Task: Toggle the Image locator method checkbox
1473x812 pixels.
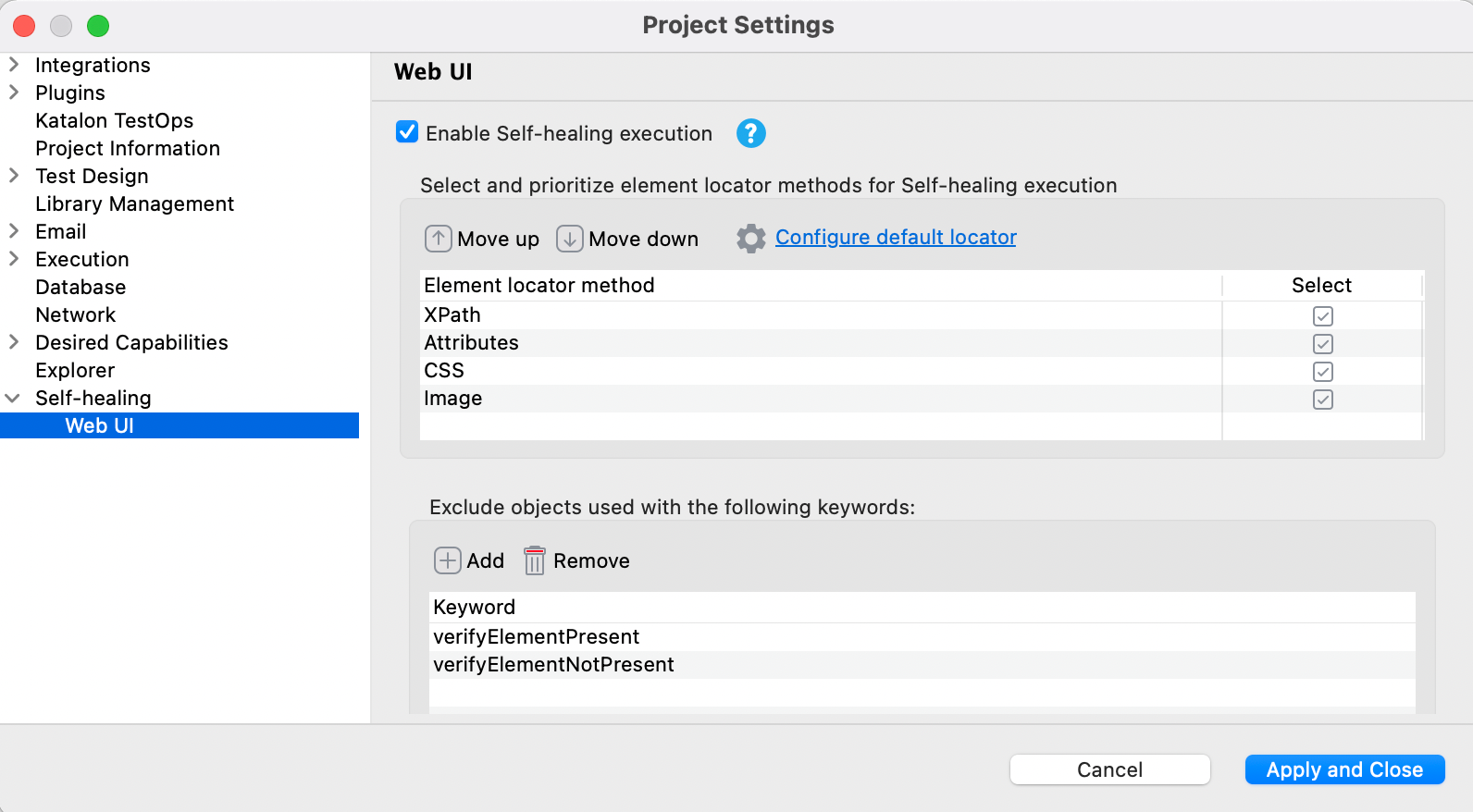Action: click(1323, 400)
